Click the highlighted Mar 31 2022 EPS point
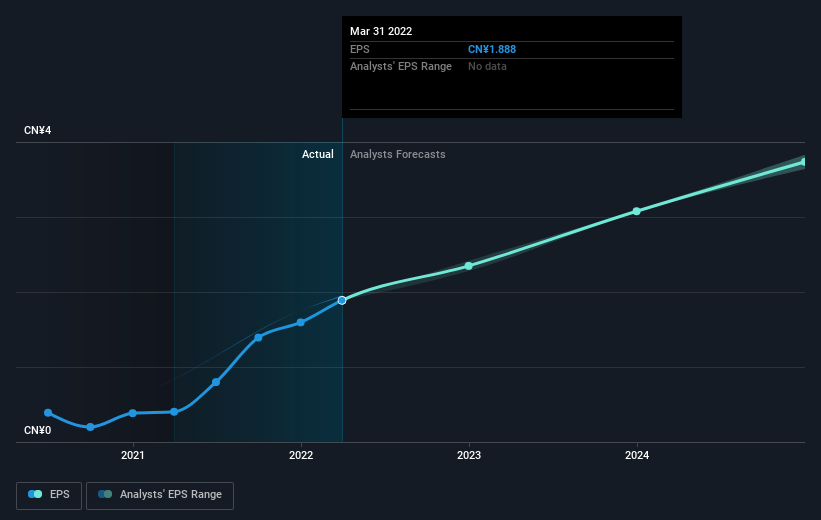 point(342,300)
